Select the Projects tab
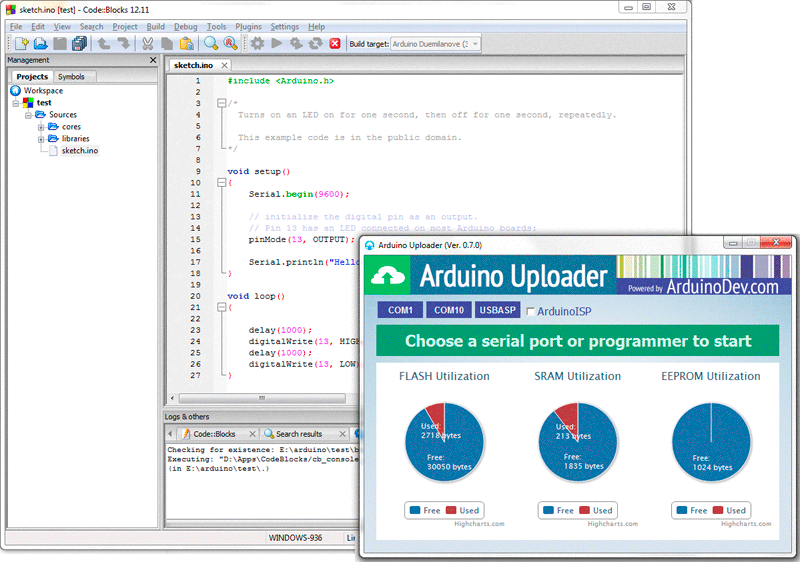Screen dimensions: 800x562 (x=32, y=76)
